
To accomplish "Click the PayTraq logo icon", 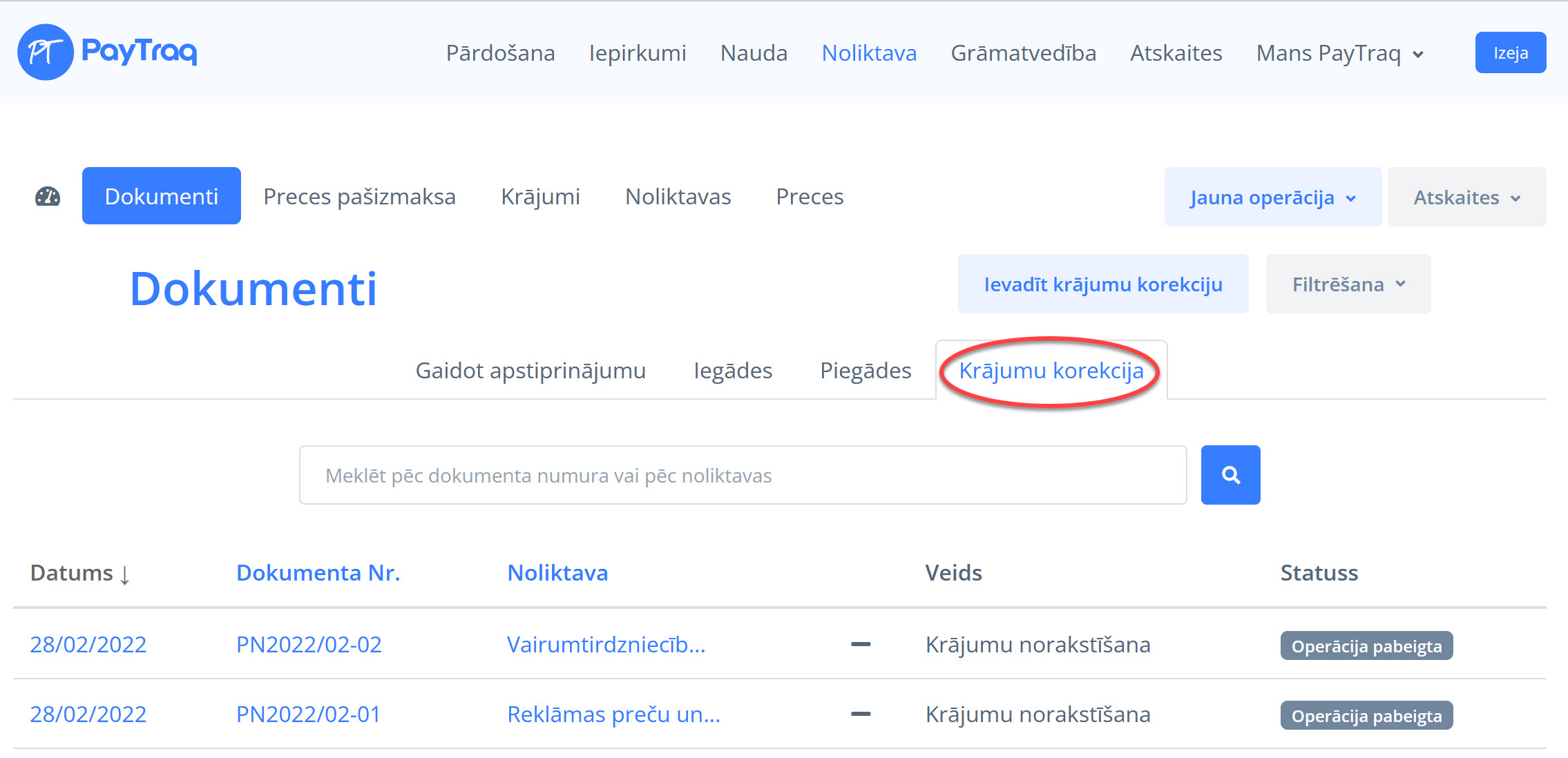I will 46,52.
